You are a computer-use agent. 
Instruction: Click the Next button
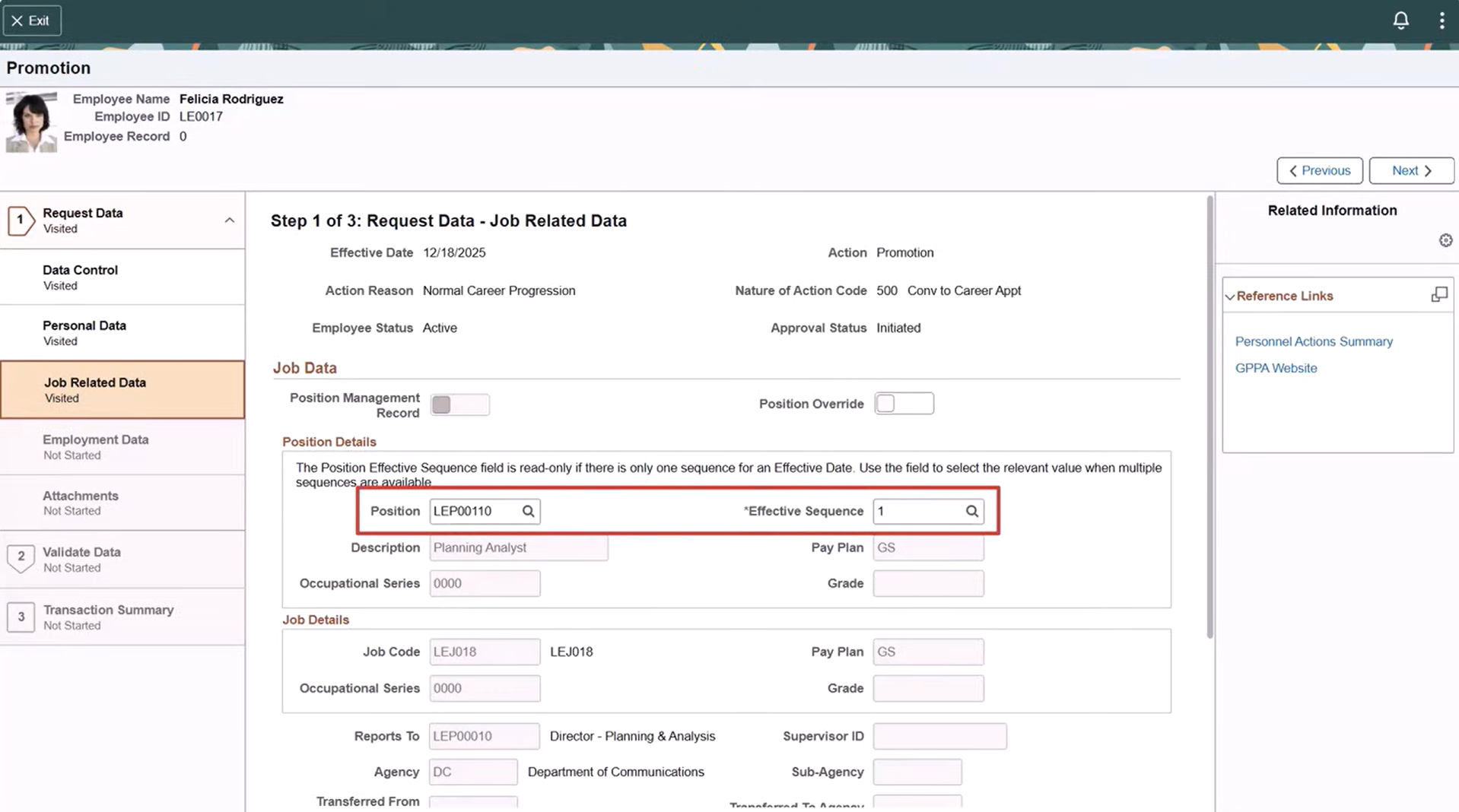coord(1411,170)
